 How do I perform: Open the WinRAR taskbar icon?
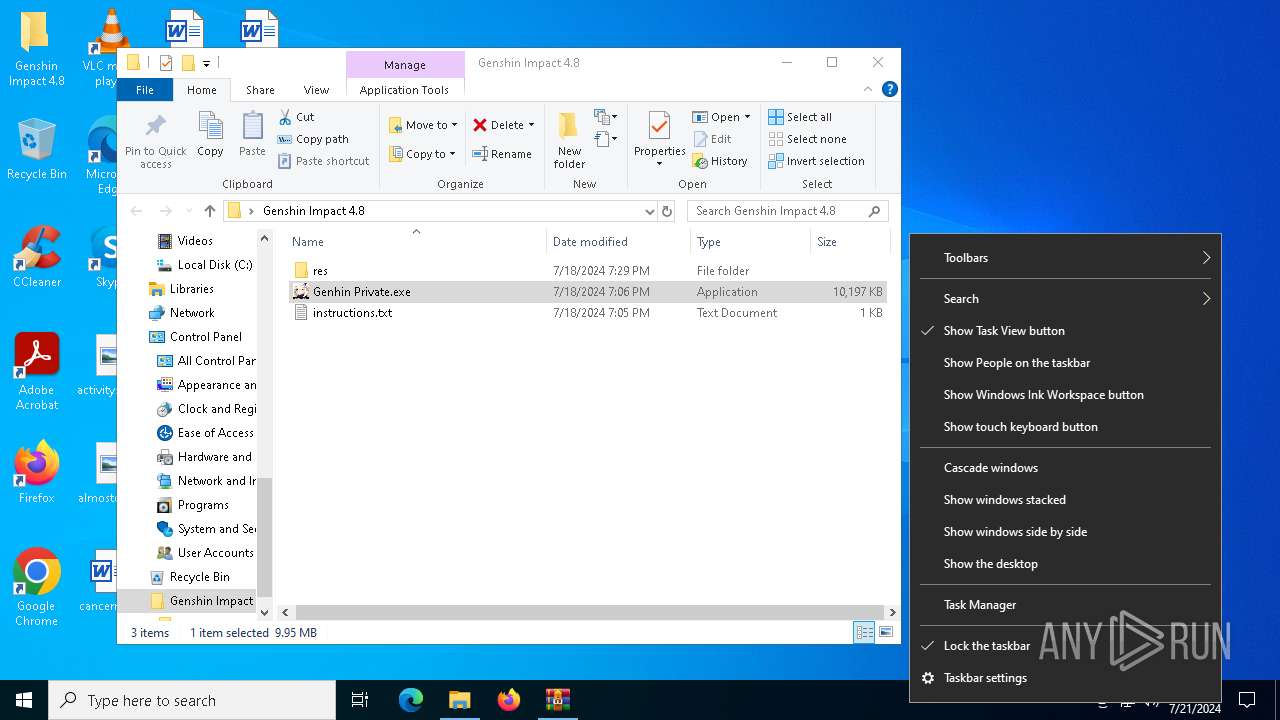pos(557,700)
